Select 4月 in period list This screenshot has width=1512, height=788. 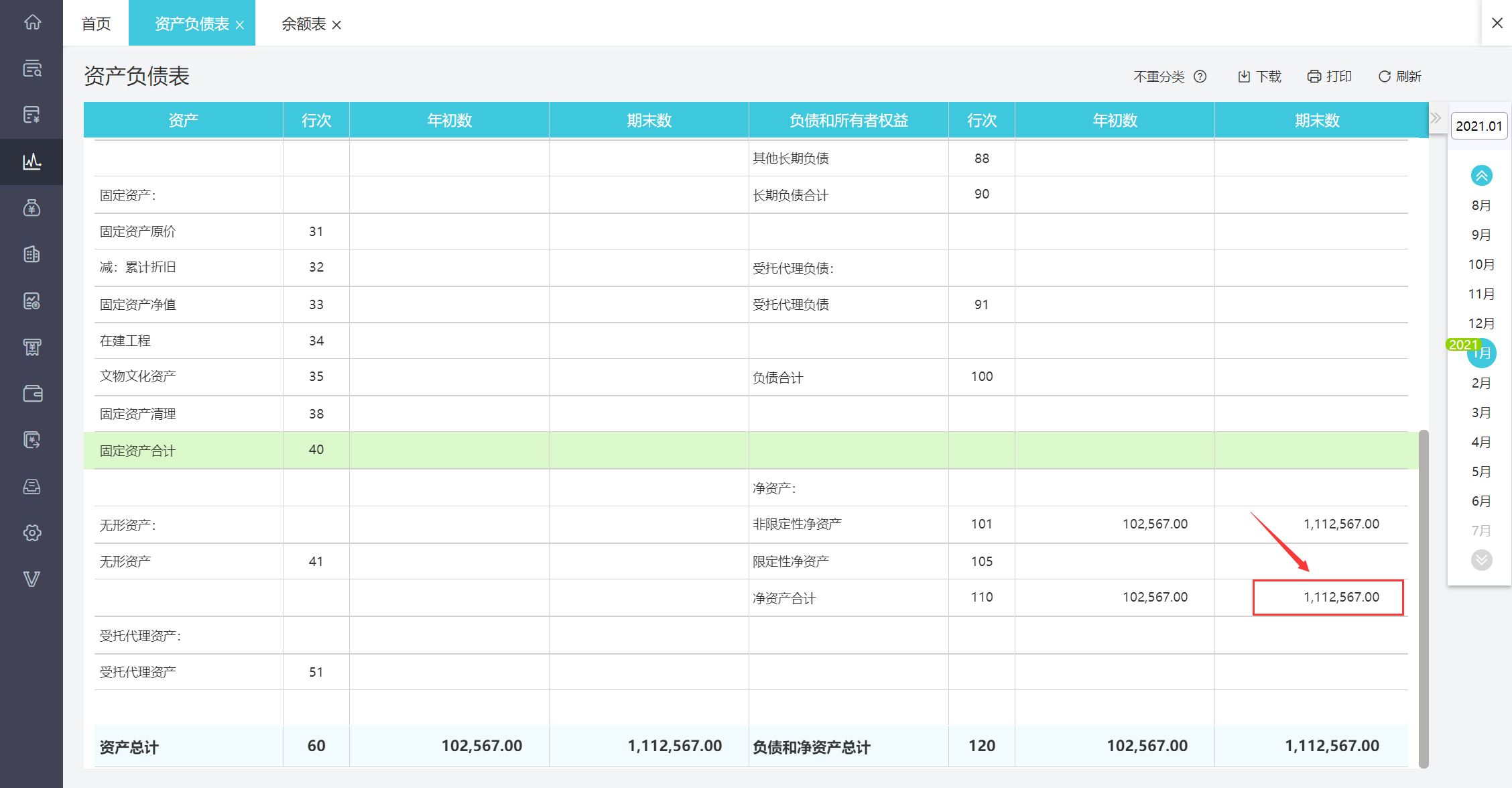coord(1481,442)
